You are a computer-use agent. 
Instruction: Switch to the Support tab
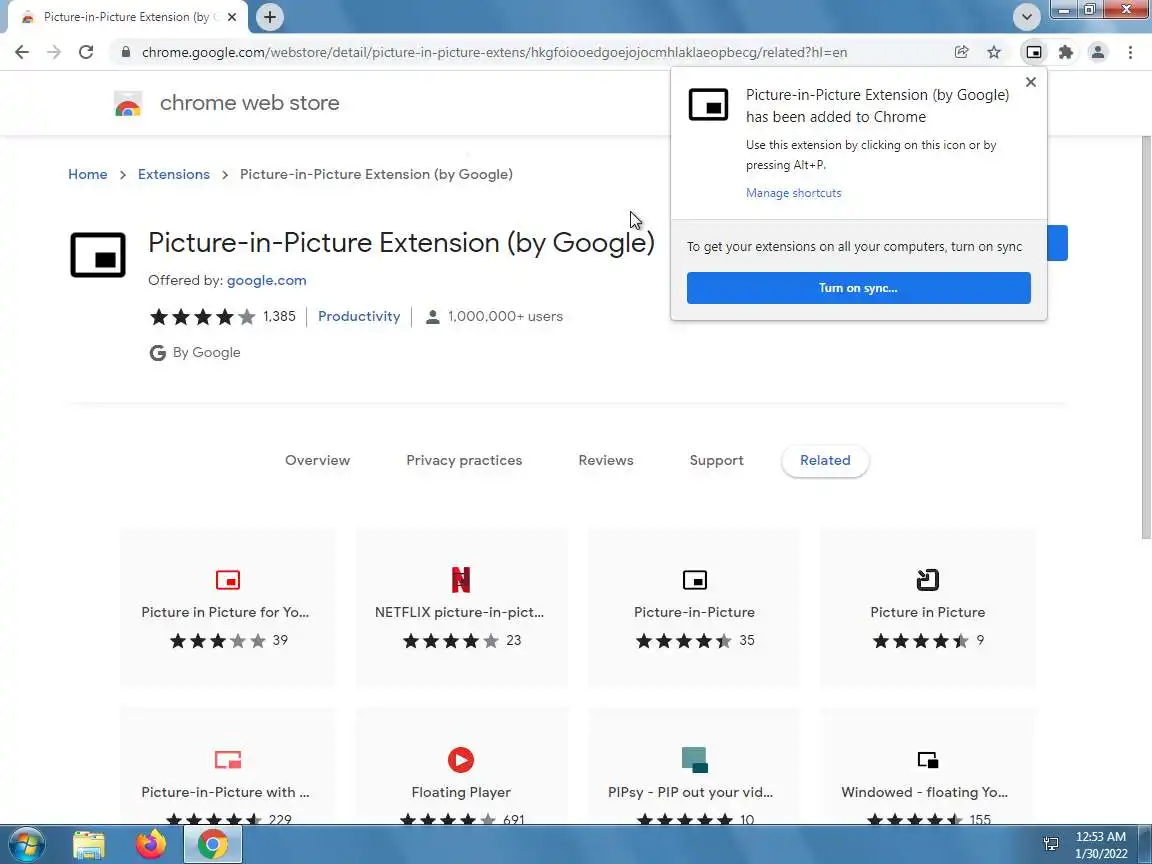click(x=716, y=460)
